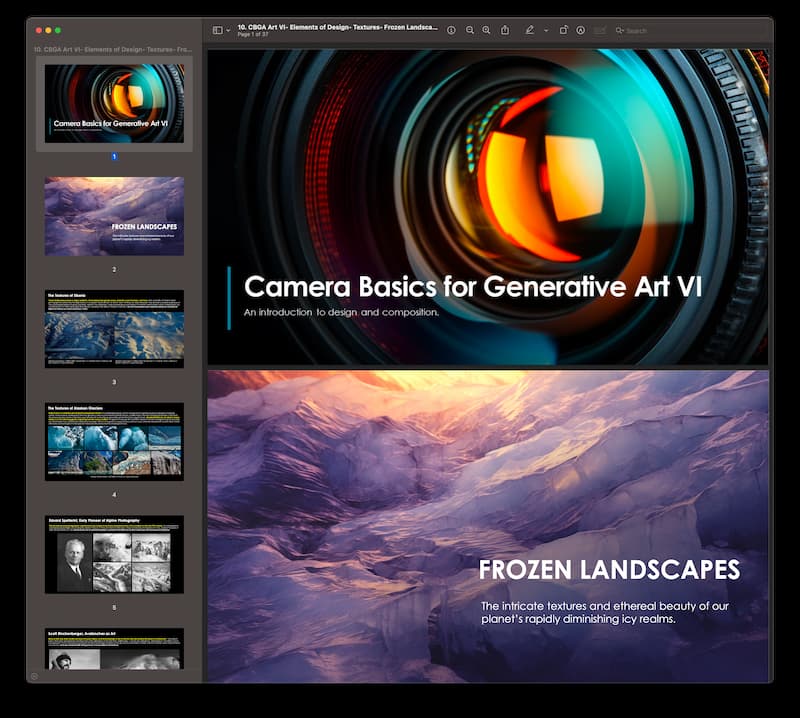Image resolution: width=800 pixels, height=718 pixels.
Task: Open the Frozen Landscapes page 2 thumbnail
Action: point(114,216)
